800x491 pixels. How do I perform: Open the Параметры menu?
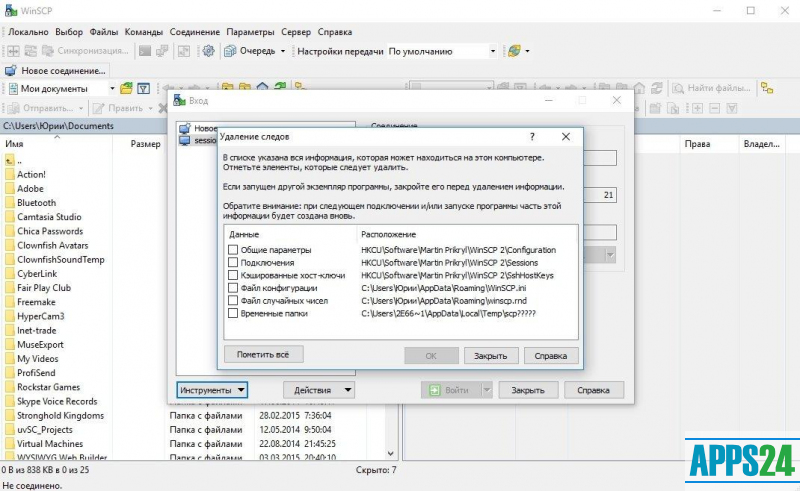point(251,32)
